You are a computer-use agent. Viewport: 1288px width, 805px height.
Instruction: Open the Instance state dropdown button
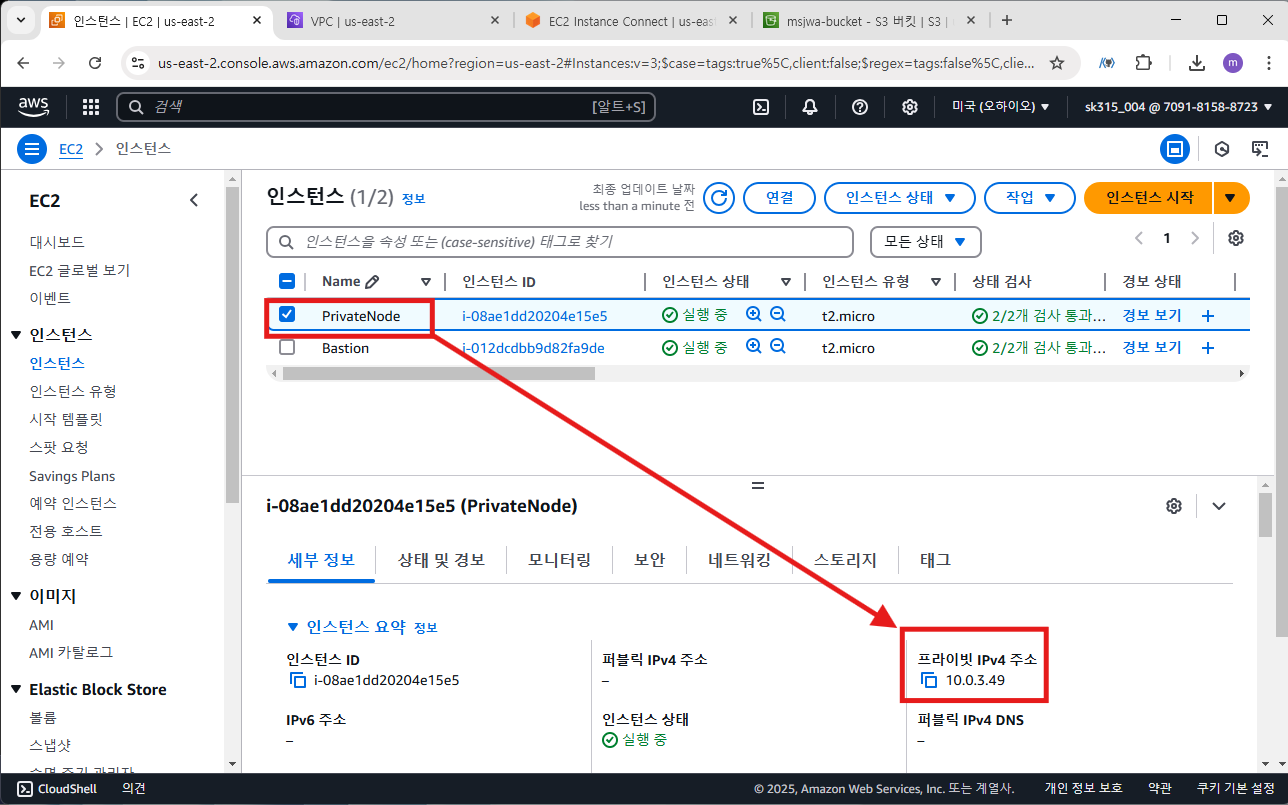899,198
